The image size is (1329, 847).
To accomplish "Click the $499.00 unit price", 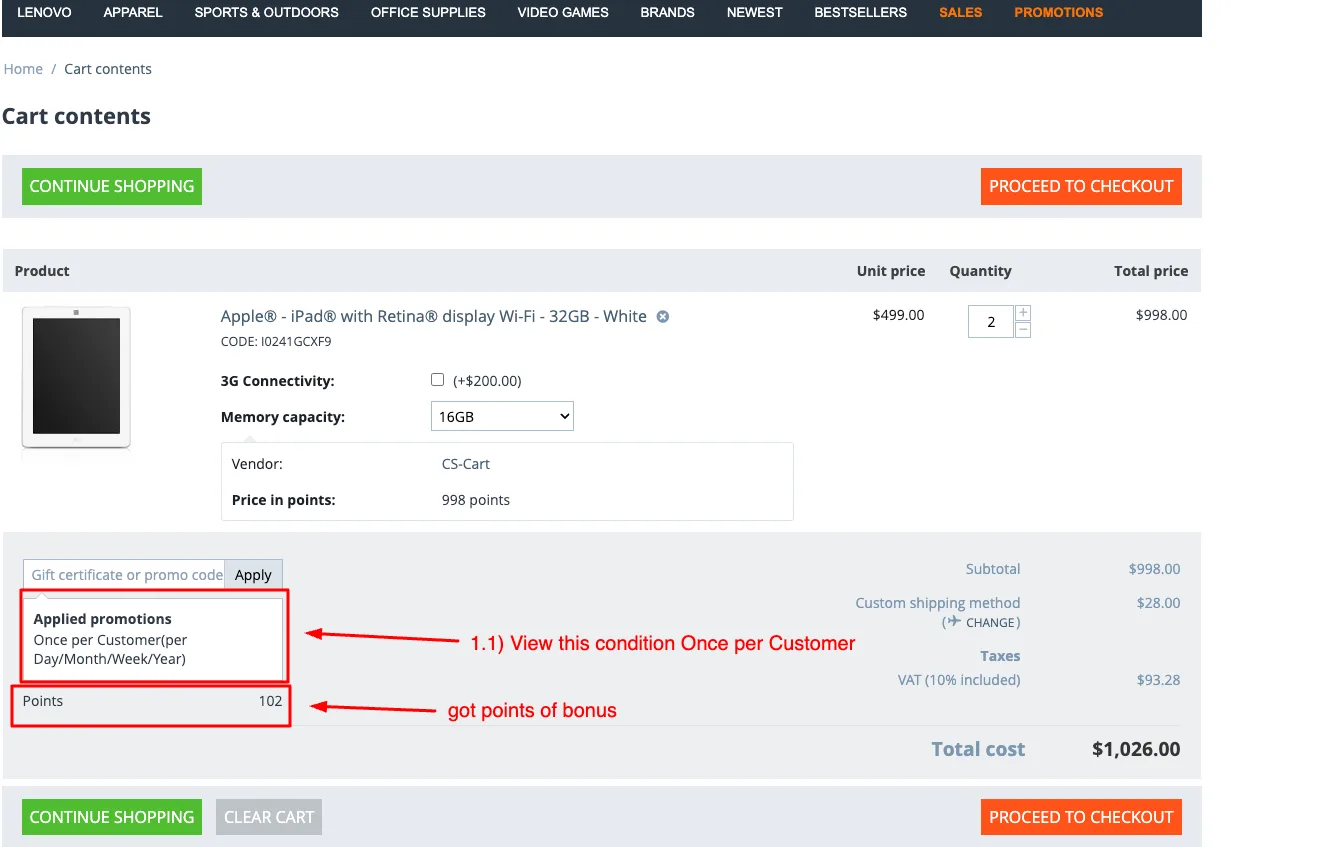I will (x=899, y=315).
